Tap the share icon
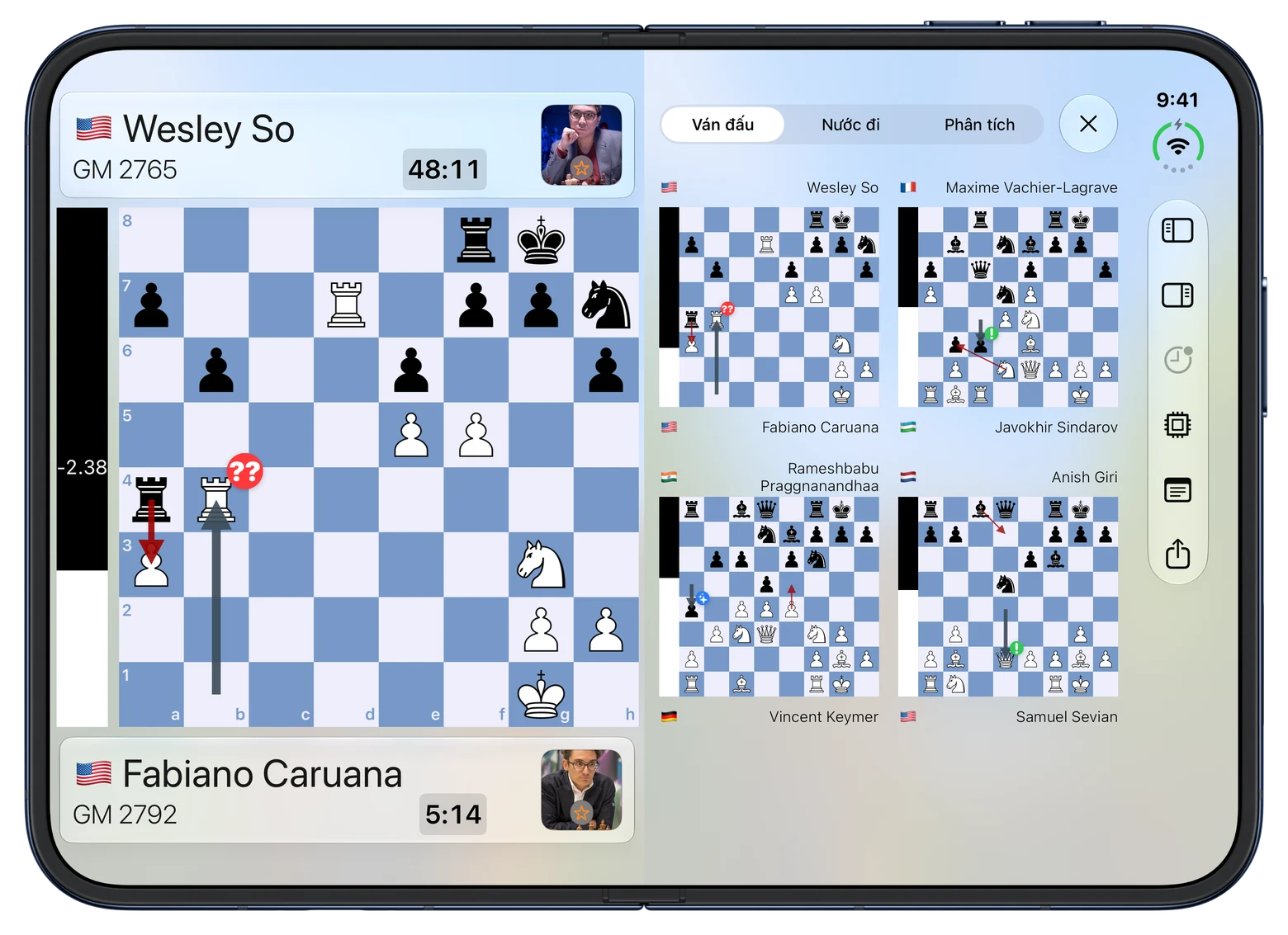This screenshot has width=1288, height=935. pos(1177,553)
